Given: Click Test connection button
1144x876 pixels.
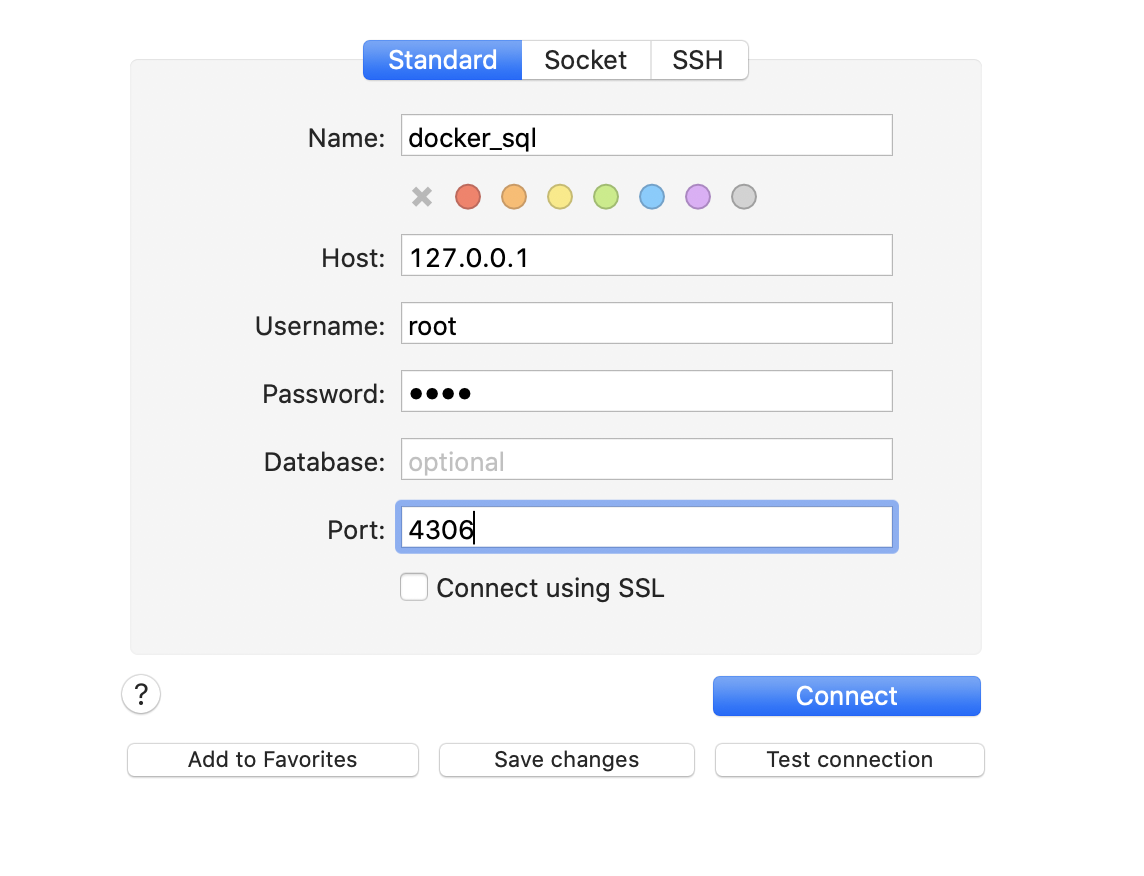Looking at the screenshot, I should click(x=849, y=760).
